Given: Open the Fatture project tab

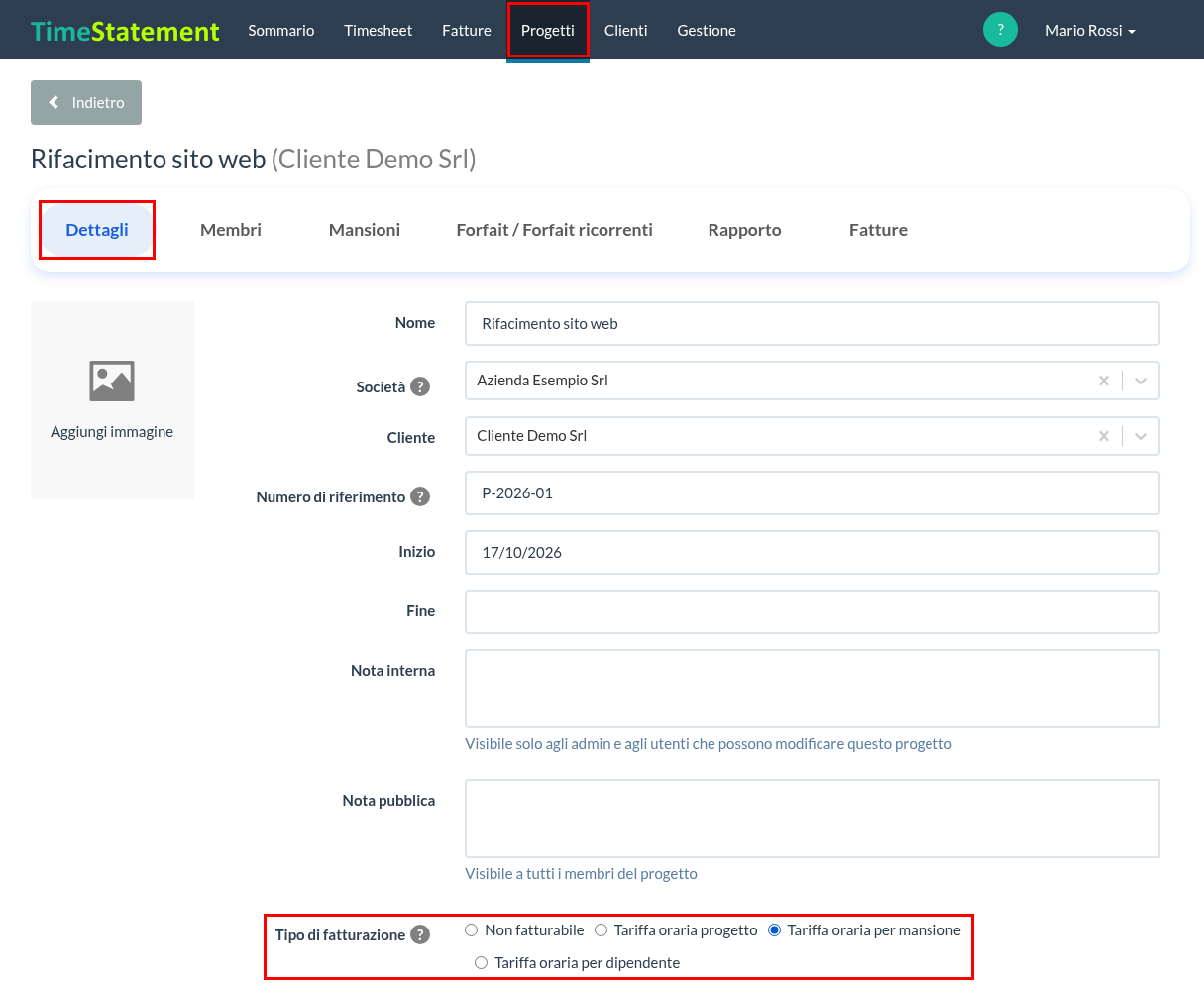Looking at the screenshot, I should click(x=878, y=230).
